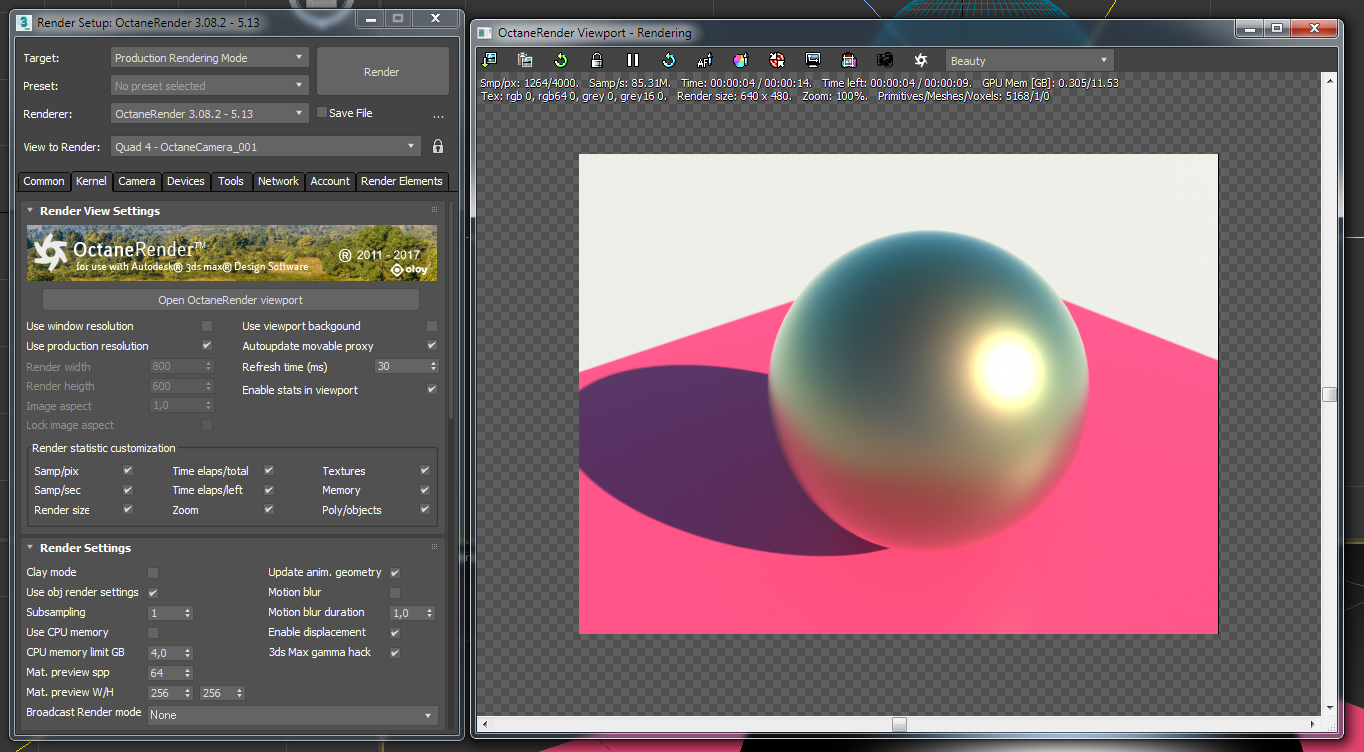Click the color wheel picker icon
The height and width of the screenshot is (752, 1364).
[x=740, y=61]
